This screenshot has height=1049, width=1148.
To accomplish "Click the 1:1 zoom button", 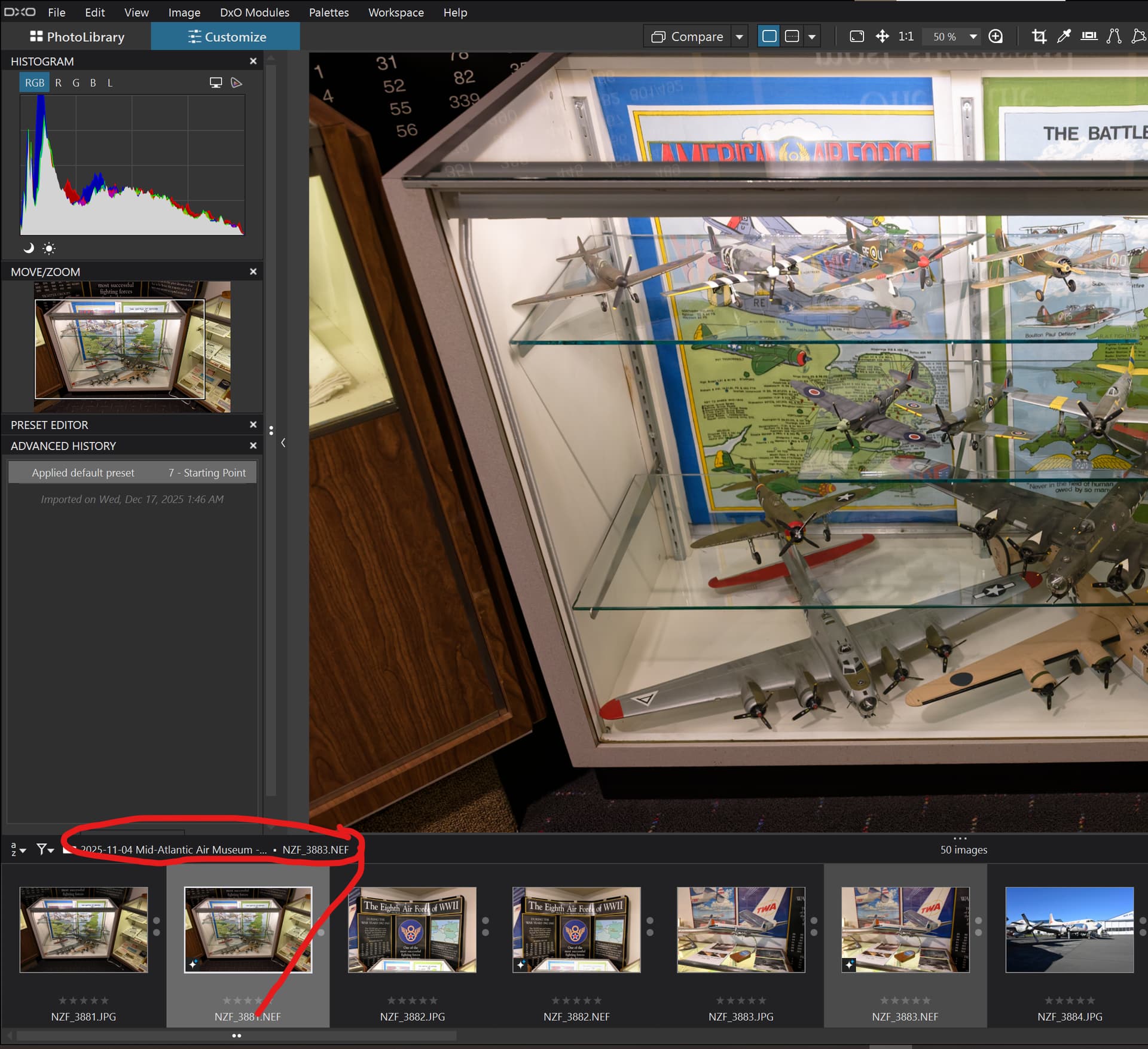I will tap(905, 36).
